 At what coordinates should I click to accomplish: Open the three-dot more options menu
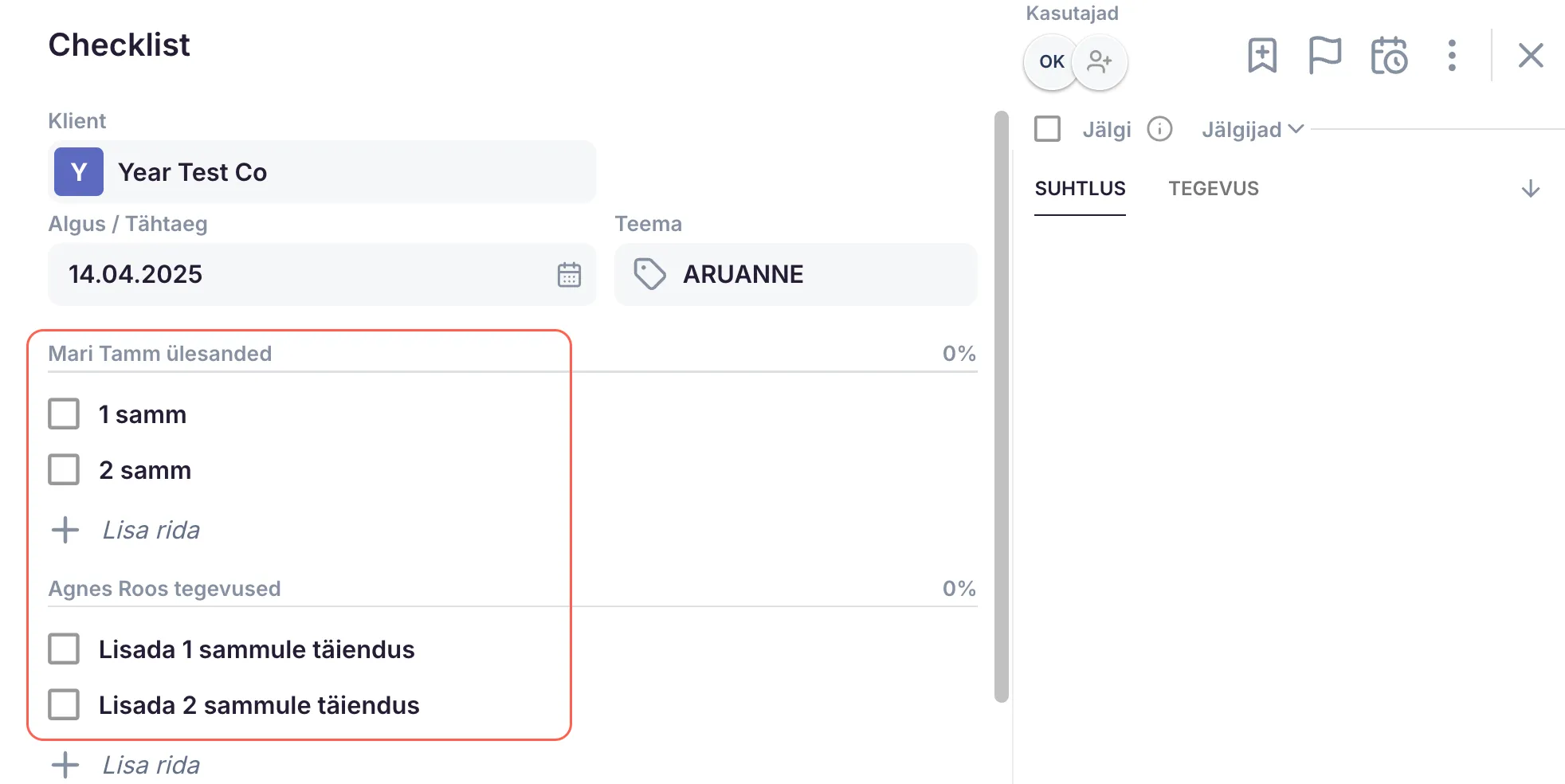click(x=1452, y=56)
